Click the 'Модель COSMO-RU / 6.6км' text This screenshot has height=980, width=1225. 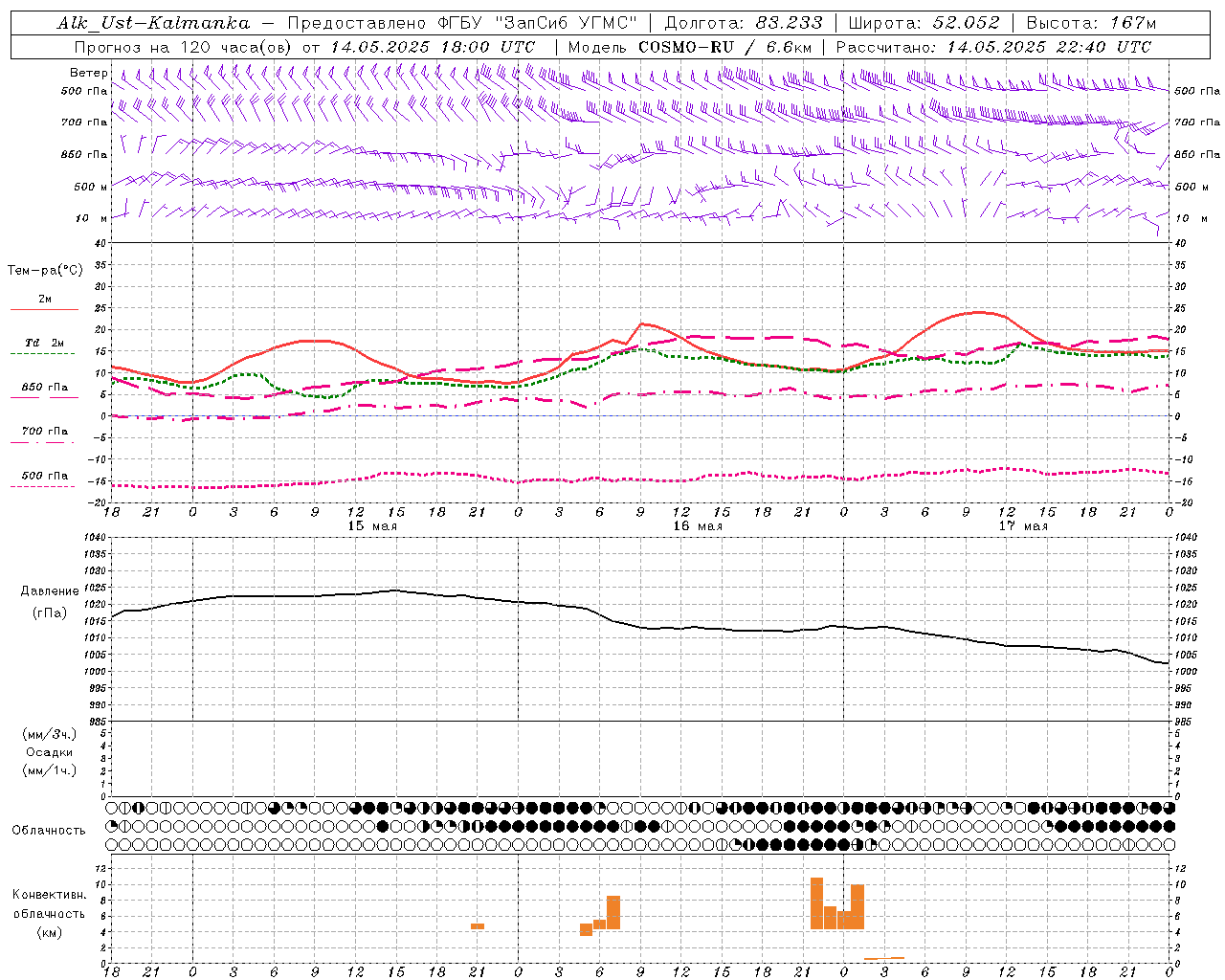tap(690, 47)
